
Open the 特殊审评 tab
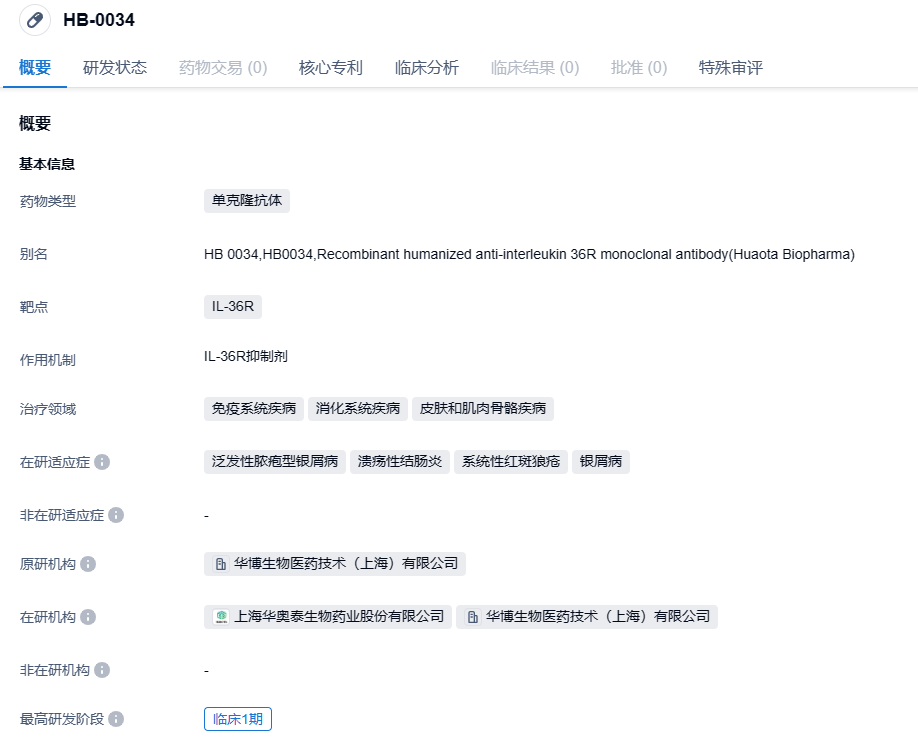coord(731,68)
